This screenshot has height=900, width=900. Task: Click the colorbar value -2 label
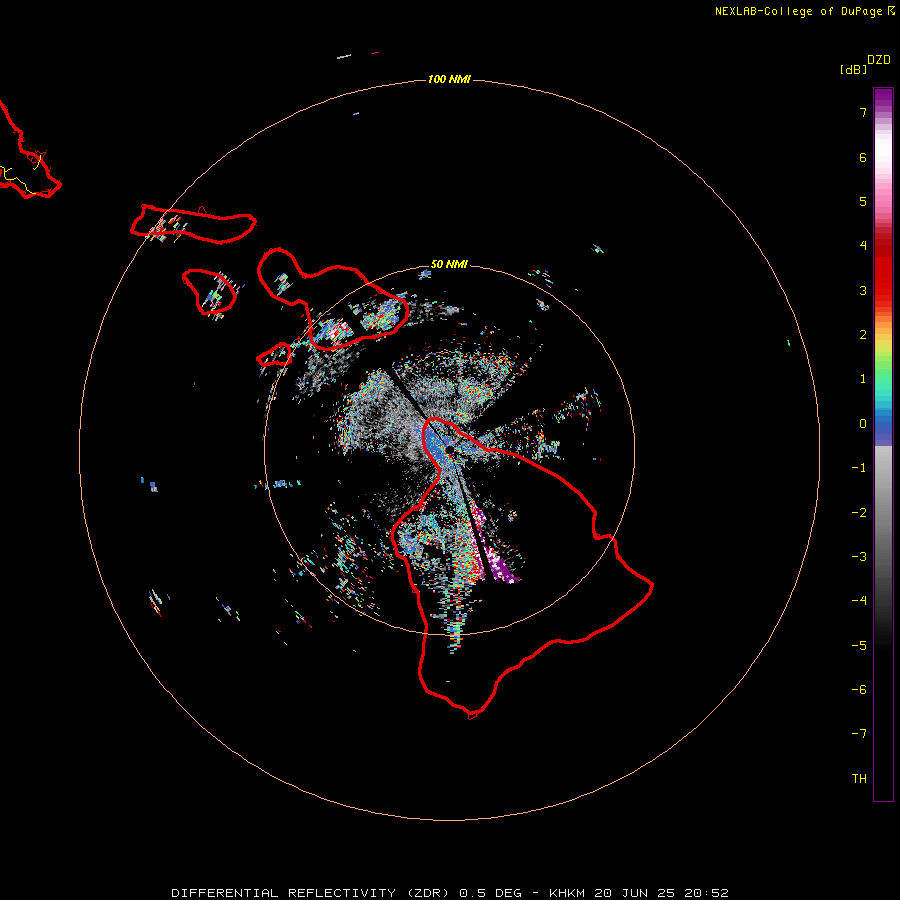coord(859,513)
